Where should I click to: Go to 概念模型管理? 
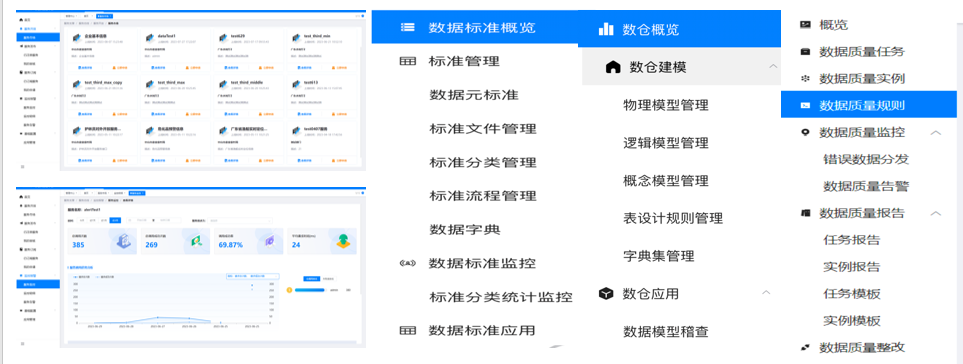tap(666, 181)
